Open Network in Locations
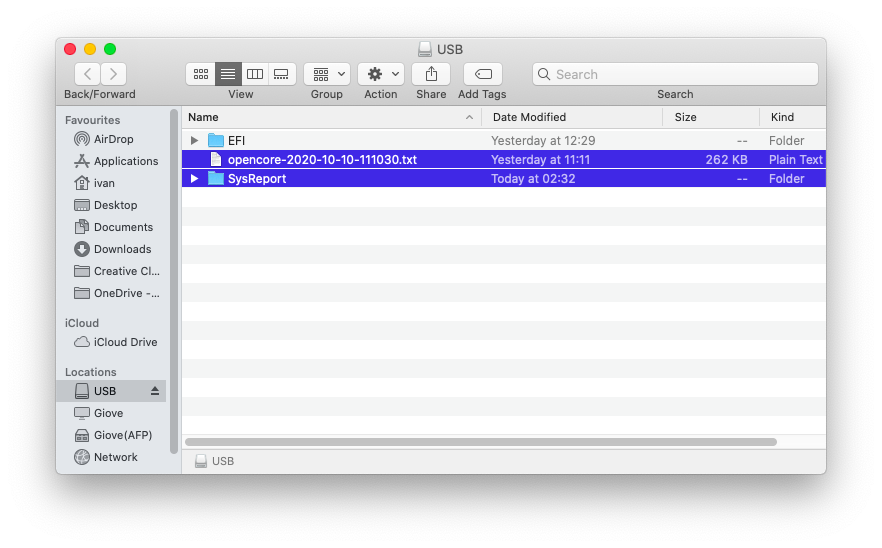The image size is (882, 548). click(x=106, y=457)
